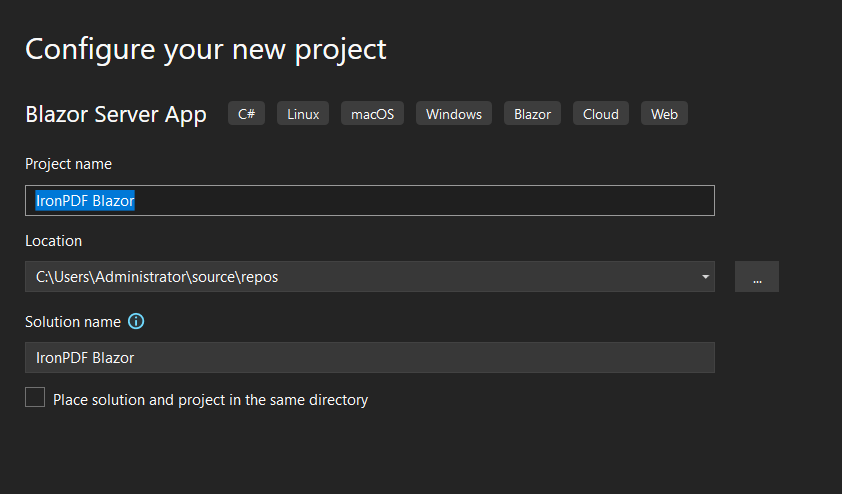Click the Blazor Server App template title
Viewport: 842px width, 494px height.
tap(116, 115)
